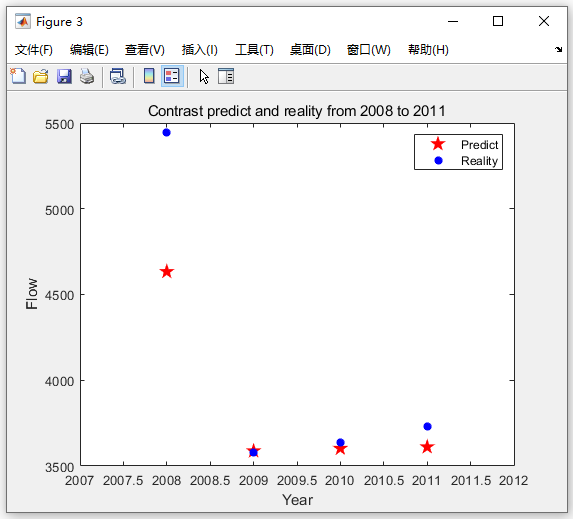
Task: Expand the toolbar dock arrow at right
Action: pos(558,49)
